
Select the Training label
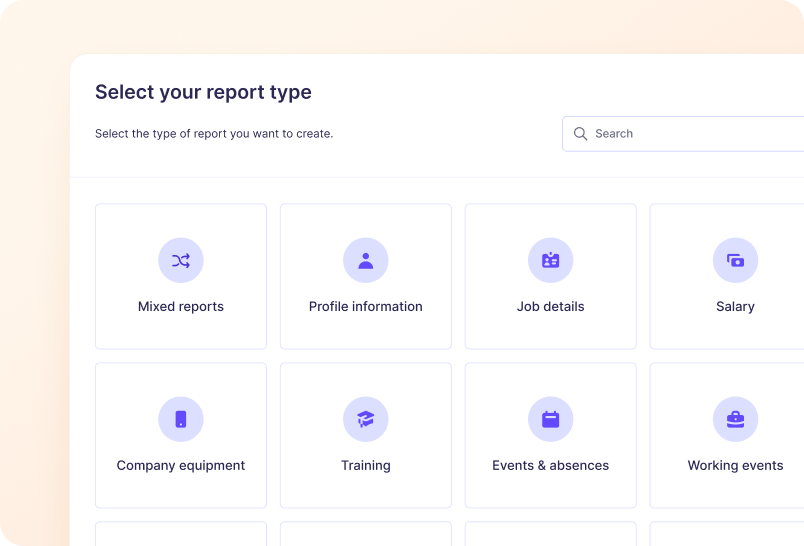366,466
